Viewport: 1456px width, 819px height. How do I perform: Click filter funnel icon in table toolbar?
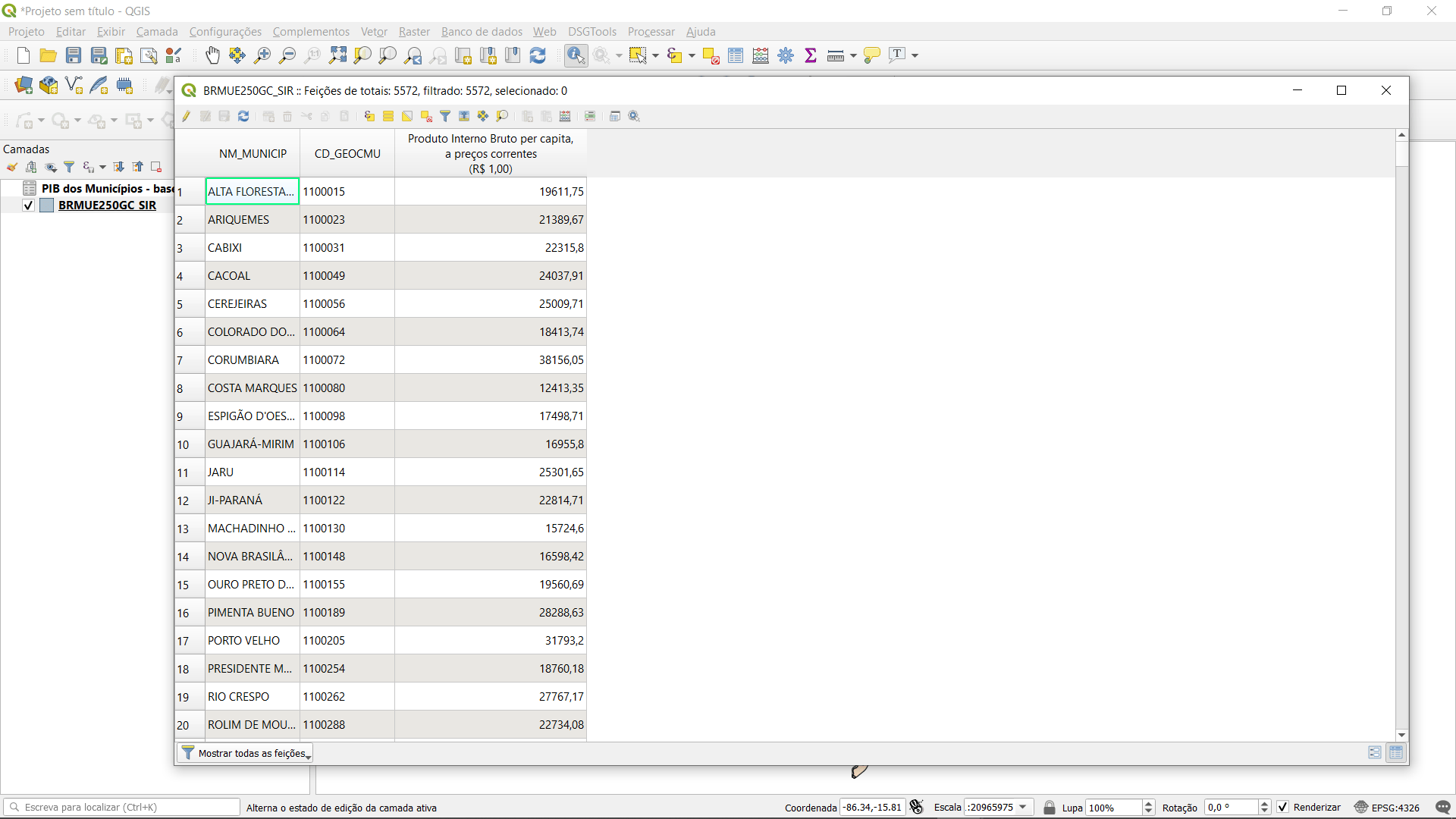(x=445, y=116)
